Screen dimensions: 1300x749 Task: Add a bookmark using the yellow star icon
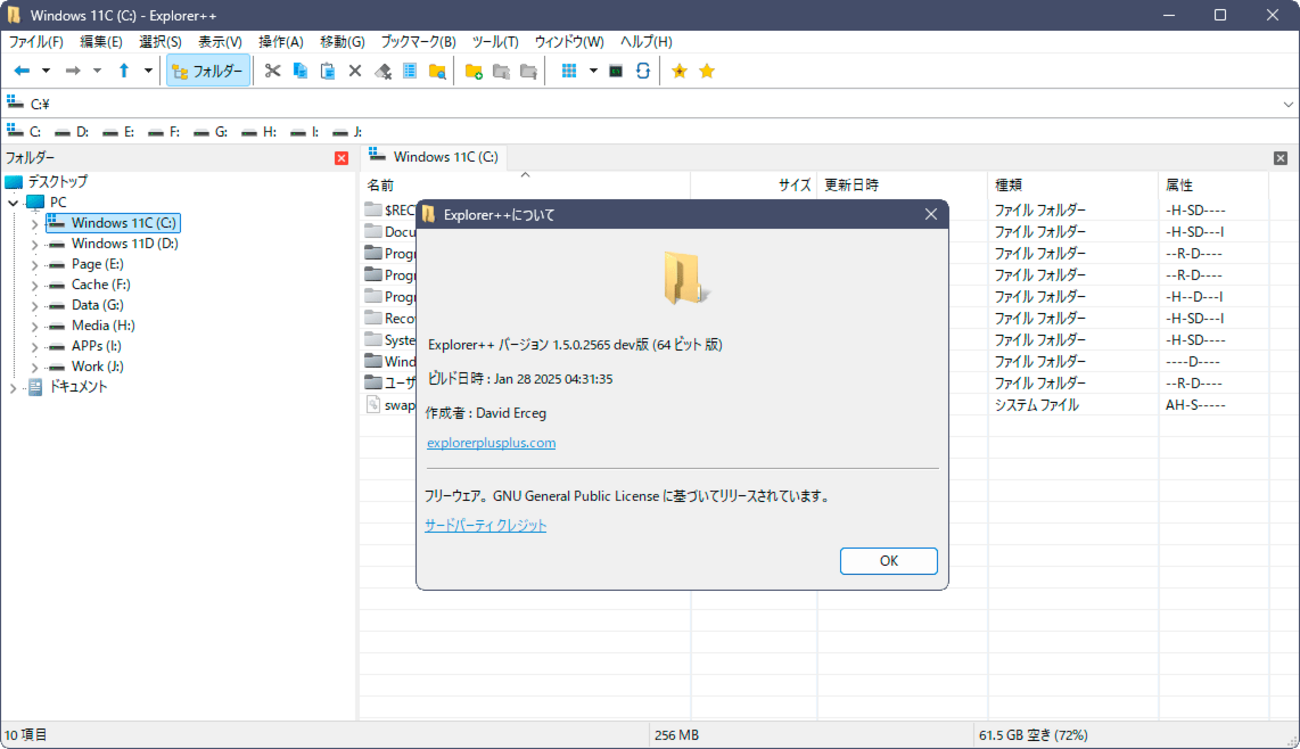pos(678,71)
